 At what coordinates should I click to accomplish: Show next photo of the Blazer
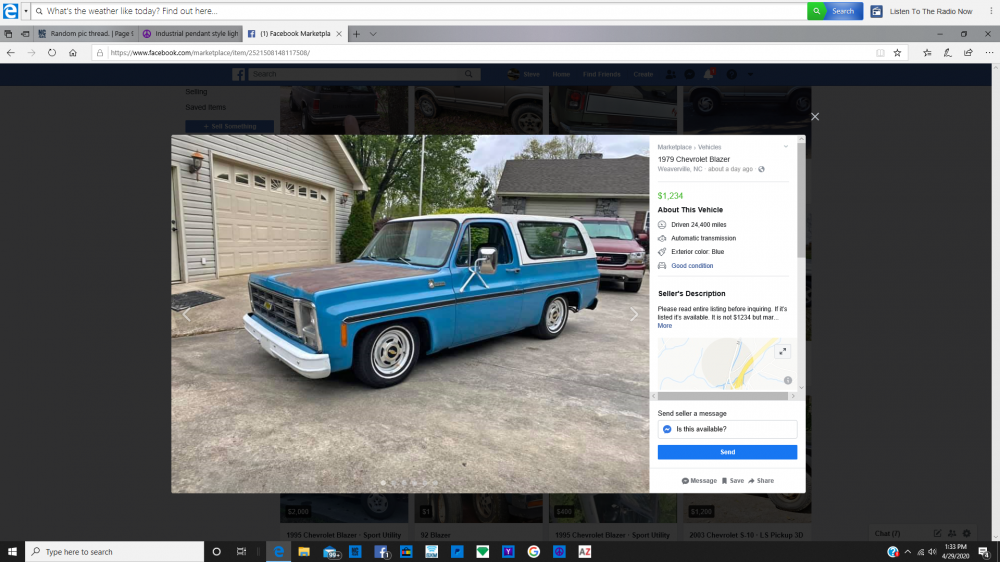click(x=634, y=314)
